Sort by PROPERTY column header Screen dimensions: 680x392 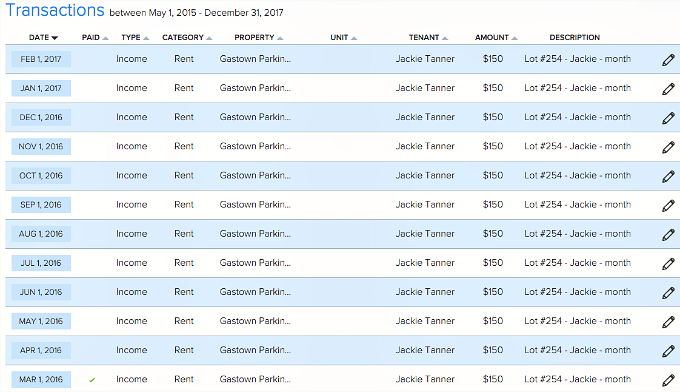coord(258,37)
